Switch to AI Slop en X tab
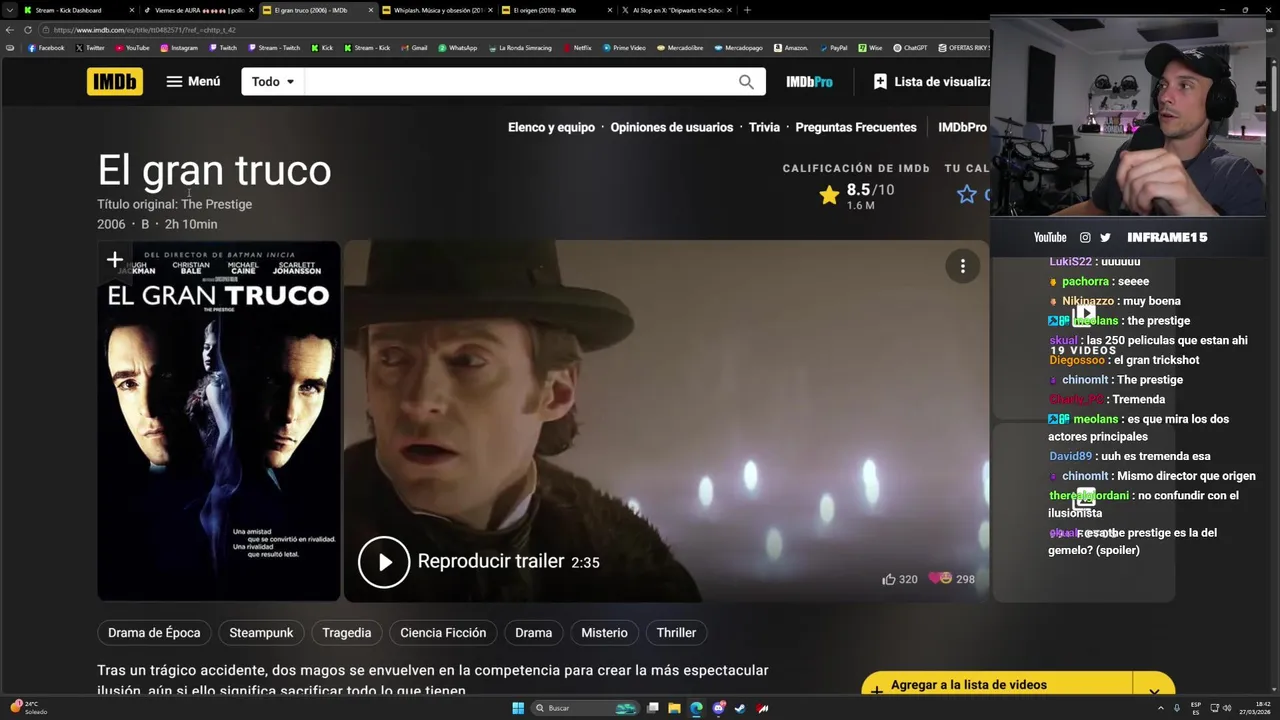Image resolution: width=1280 pixels, height=720 pixels. (676, 10)
